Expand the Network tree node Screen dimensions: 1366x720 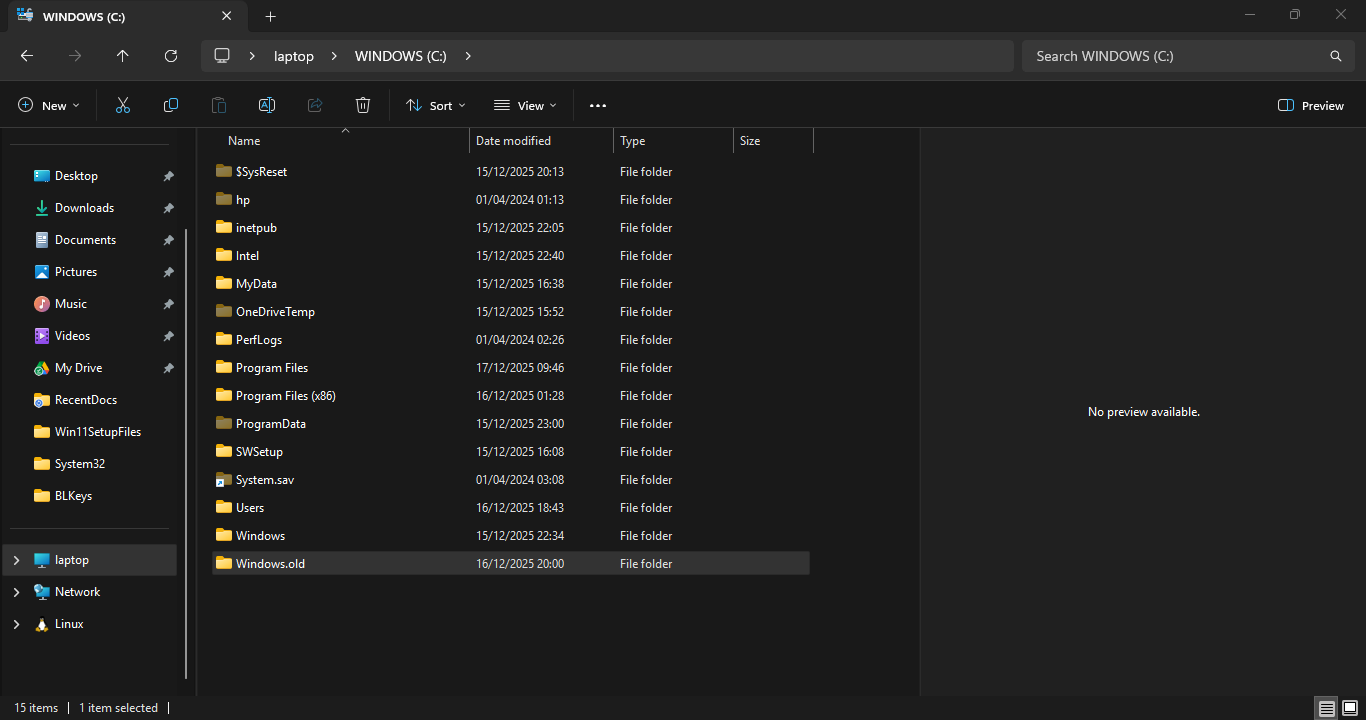16,592
